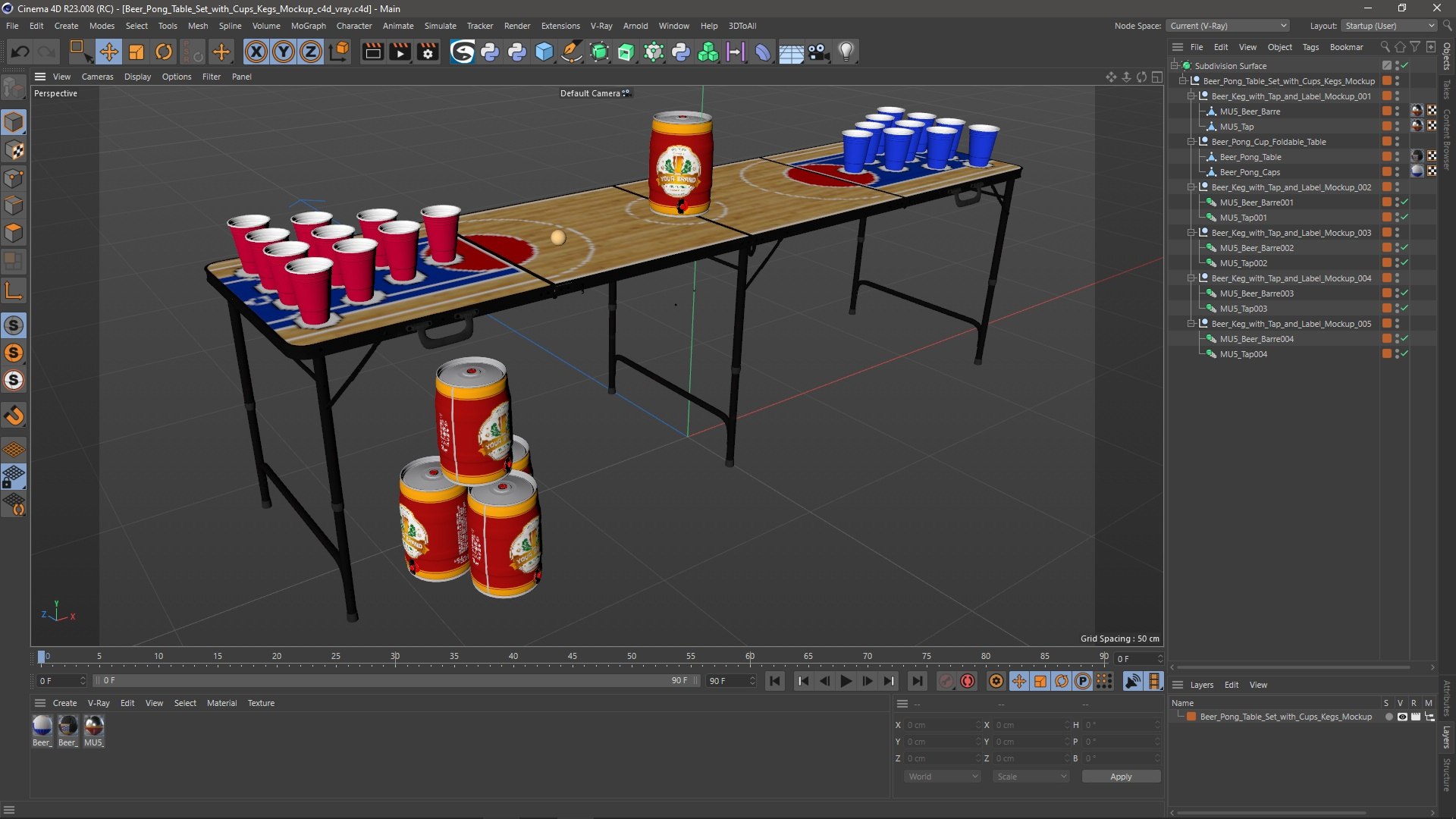Image resolution: width=1456 pixels, height=819 pixels.
Task: Select the Live Selection tool
Action: (80, 52)
